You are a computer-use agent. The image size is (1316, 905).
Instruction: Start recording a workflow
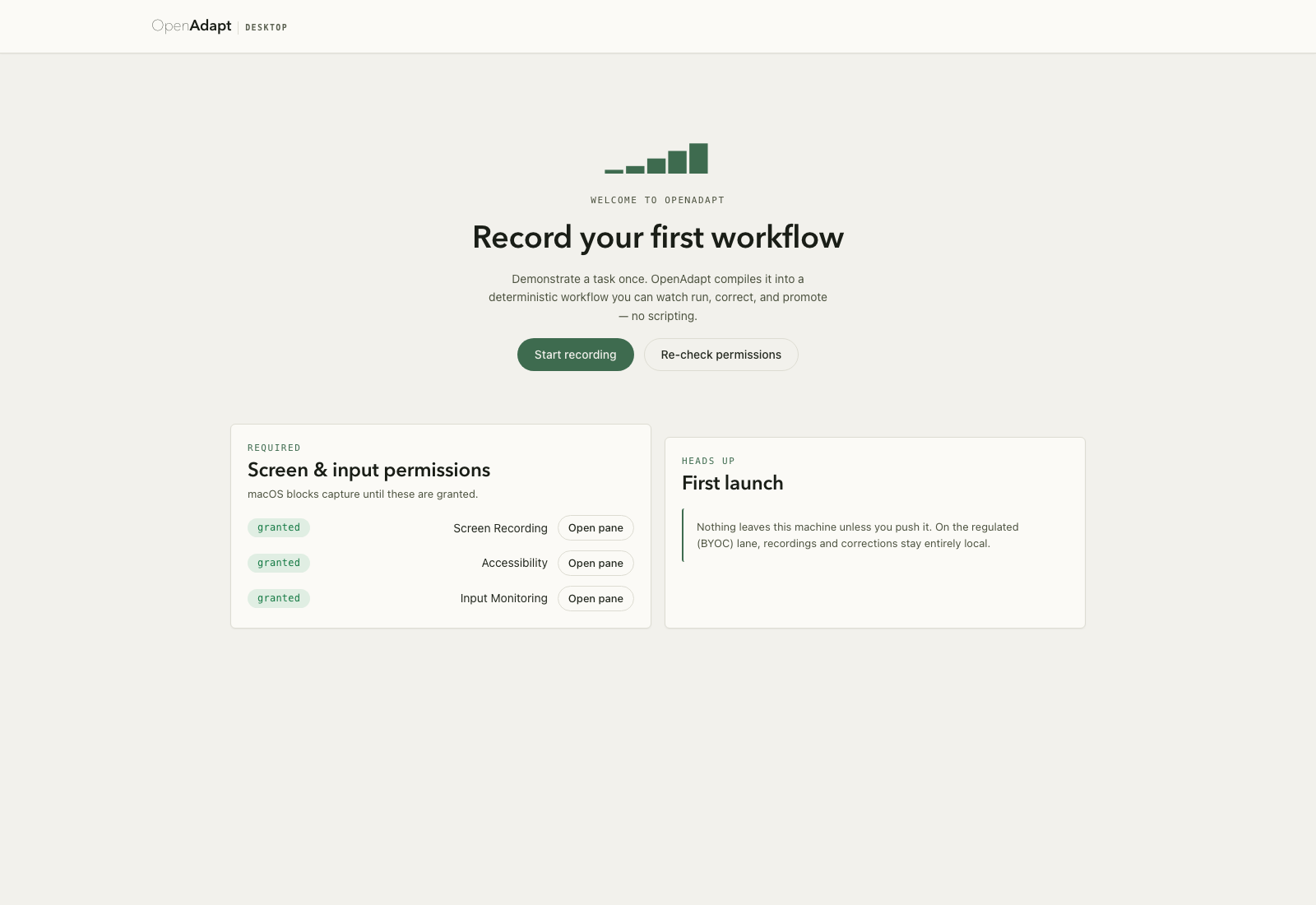[576, 355]
